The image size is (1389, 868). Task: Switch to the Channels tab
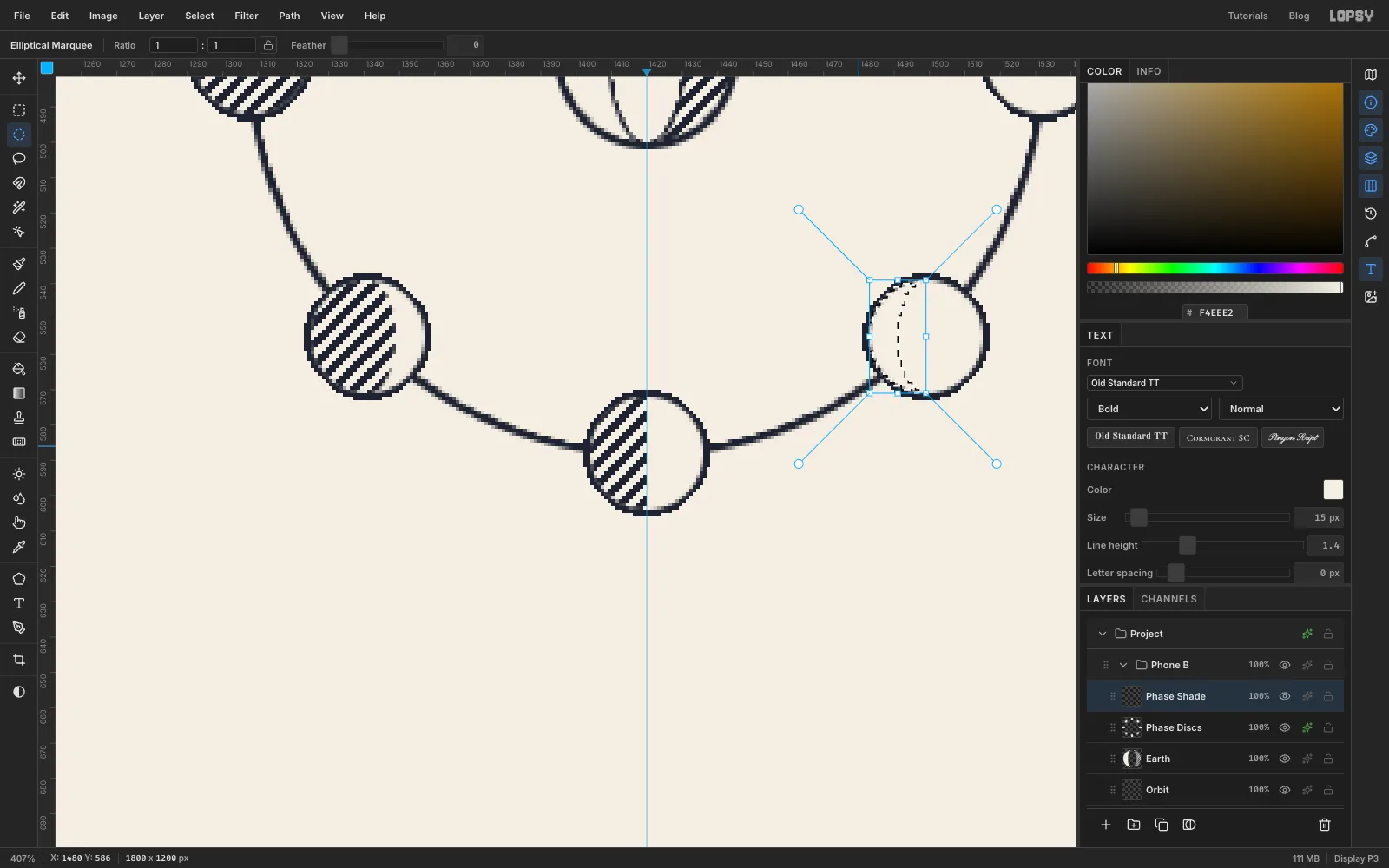(1168, 599)
